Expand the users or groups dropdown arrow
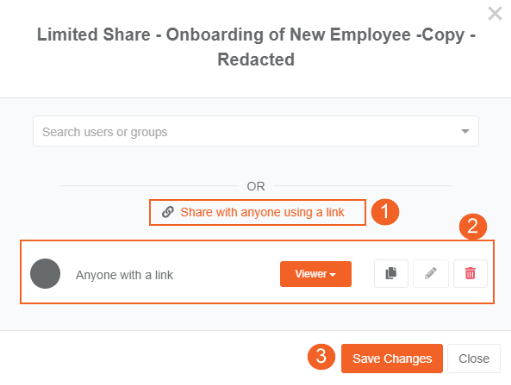The image size is (511, 385). tap(465, 131)
